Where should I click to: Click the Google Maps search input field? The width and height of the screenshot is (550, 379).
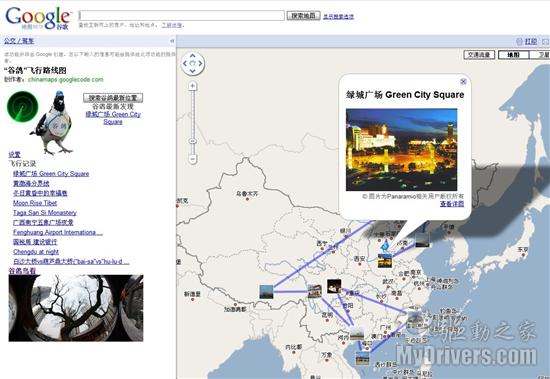click(x=182, y=15)
